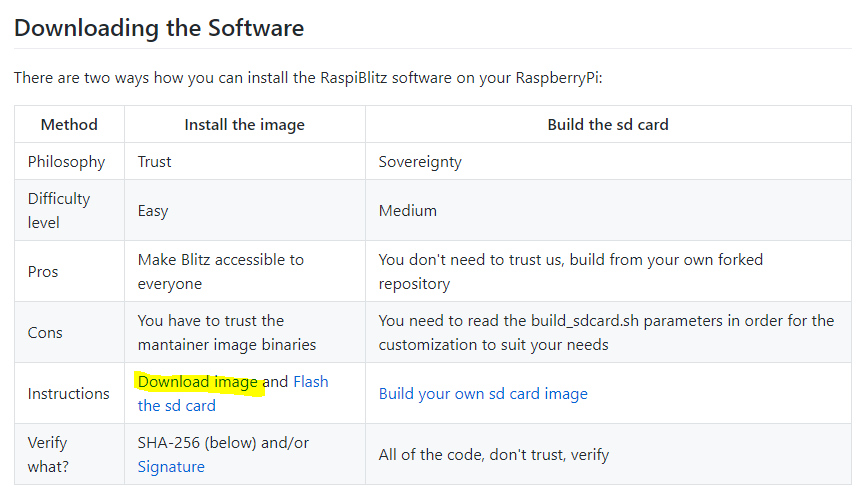The width and height of the screenshot is (867, 500).
Task: Click the Sovereignty cell text
Action: coord(420,162)
